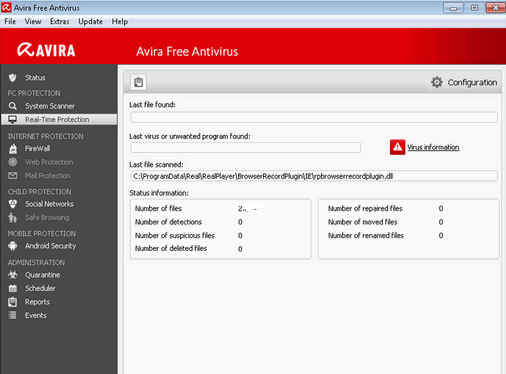The height and width of the screenshot is (374, 506).
Task: Click the Status shield icon
Action: 13,78
